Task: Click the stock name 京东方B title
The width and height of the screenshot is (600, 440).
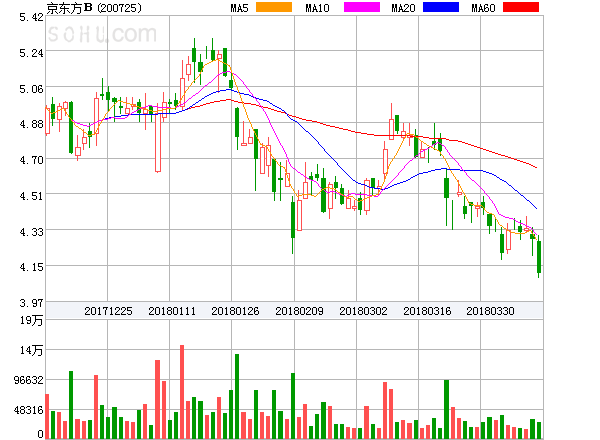Action: click(x=70, y=8)
